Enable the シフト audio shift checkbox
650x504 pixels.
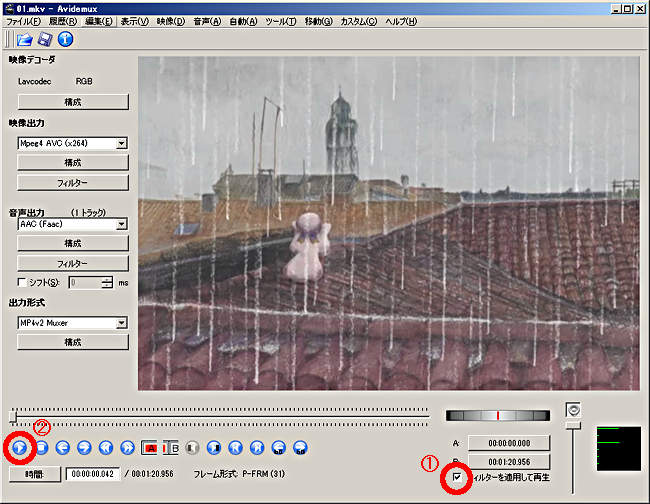[x=22, y=282]
